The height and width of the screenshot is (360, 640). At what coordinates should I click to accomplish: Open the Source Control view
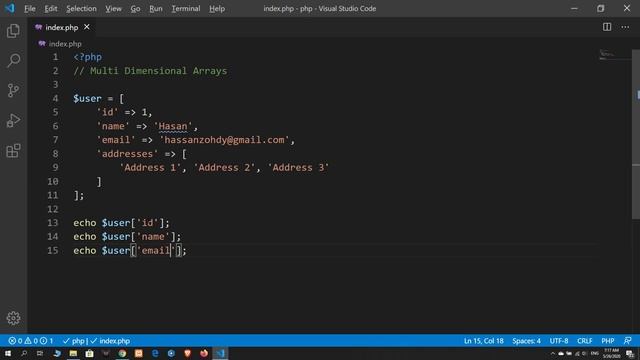[x=13, y=90]
